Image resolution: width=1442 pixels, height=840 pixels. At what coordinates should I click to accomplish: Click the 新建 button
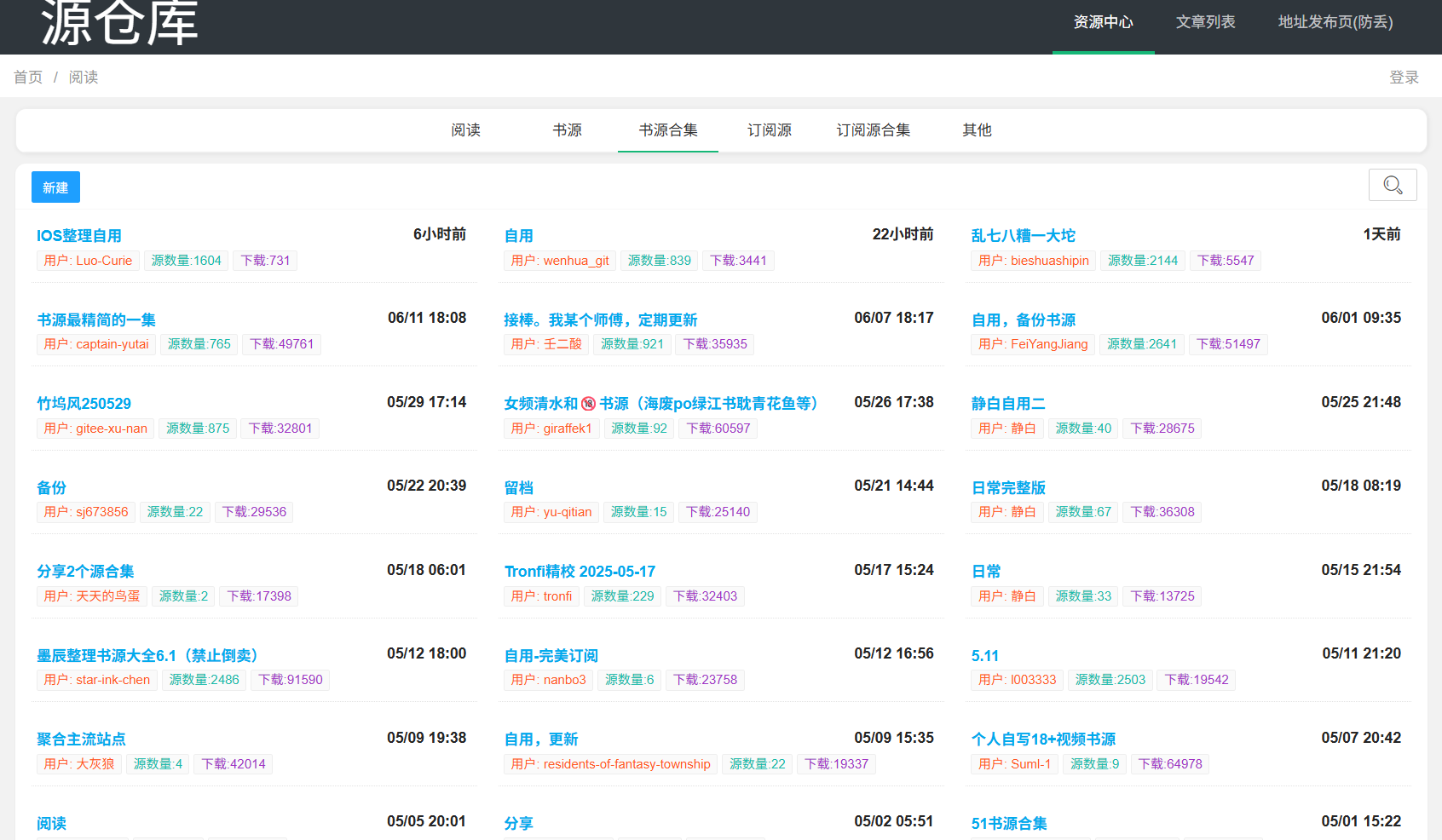(55, 187)
